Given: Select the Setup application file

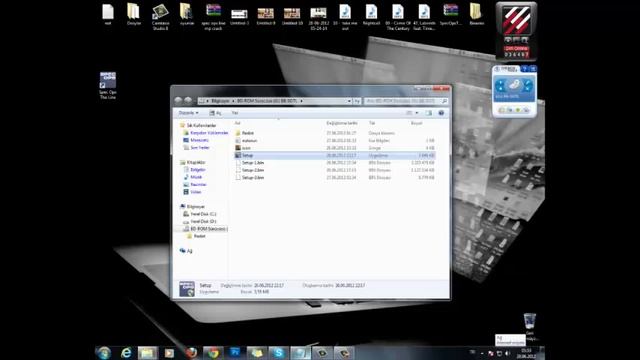Looking at the screenshot, I should coord(335,155).
